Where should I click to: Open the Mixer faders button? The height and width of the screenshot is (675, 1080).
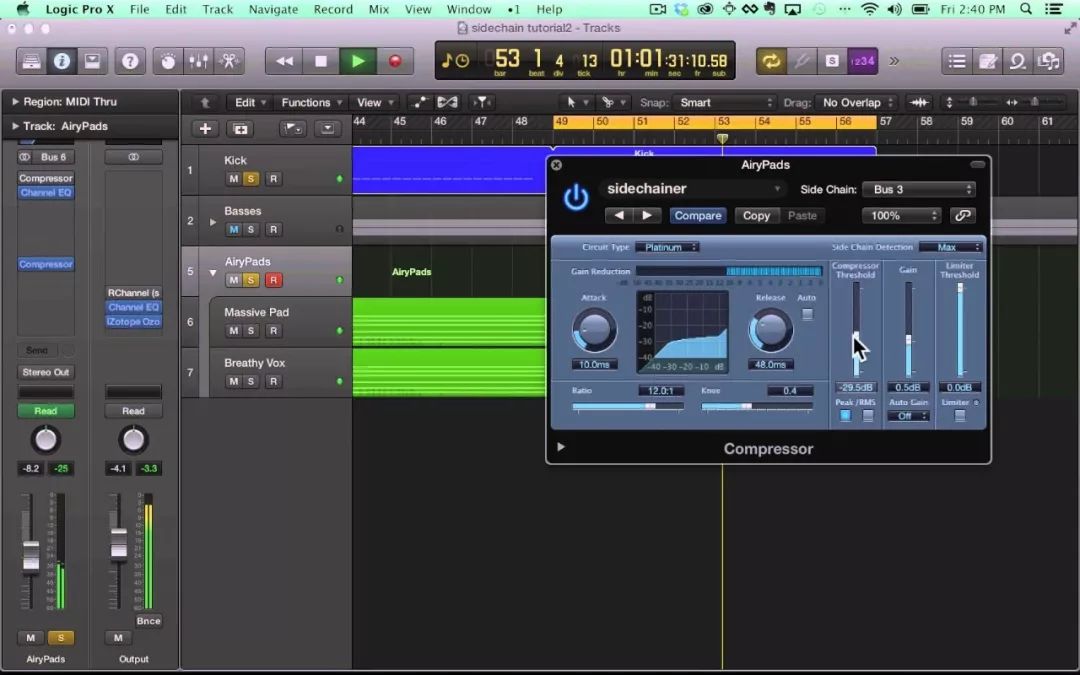point(198,61)
